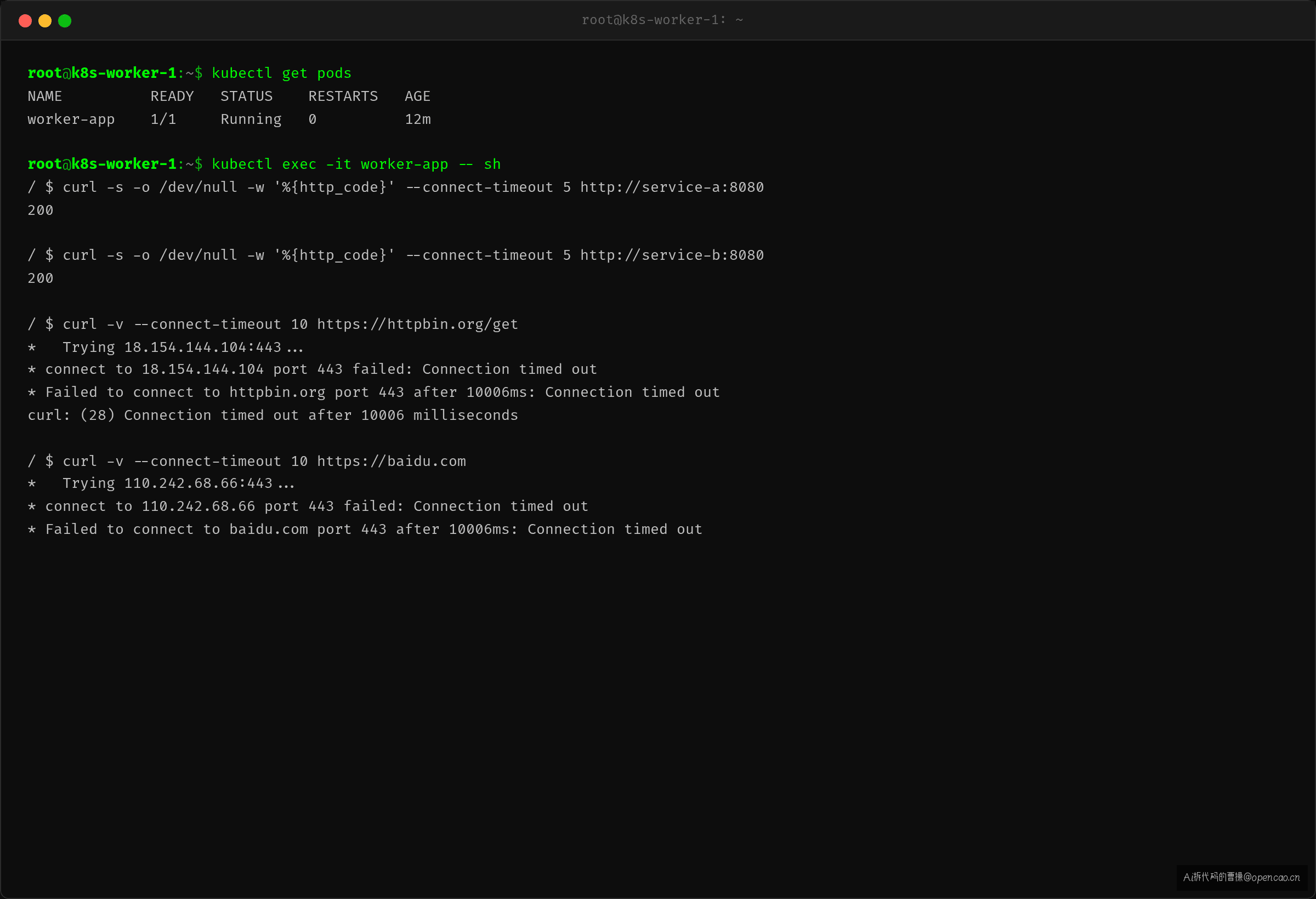The height and width of the screenshot is (899, 1316).
Task: Click the red close window button
Action: tap(25, 21)
